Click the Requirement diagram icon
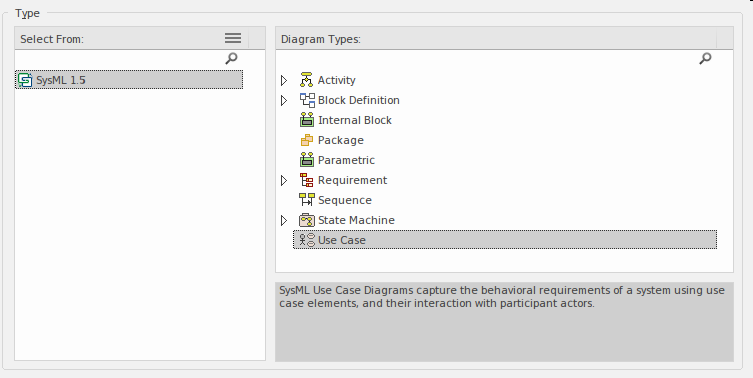 [306, 180]
